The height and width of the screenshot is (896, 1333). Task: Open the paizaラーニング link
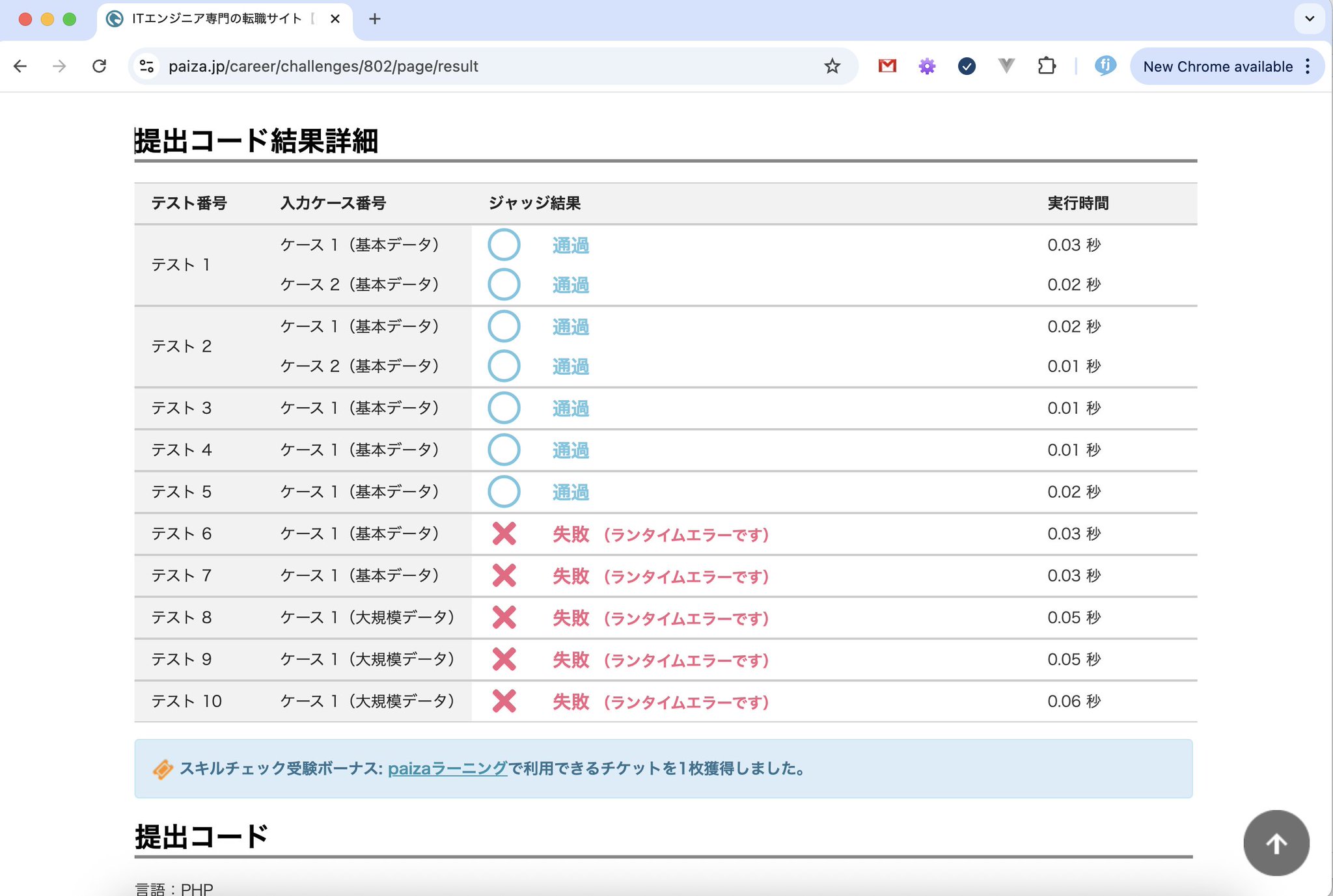(447, 768)
